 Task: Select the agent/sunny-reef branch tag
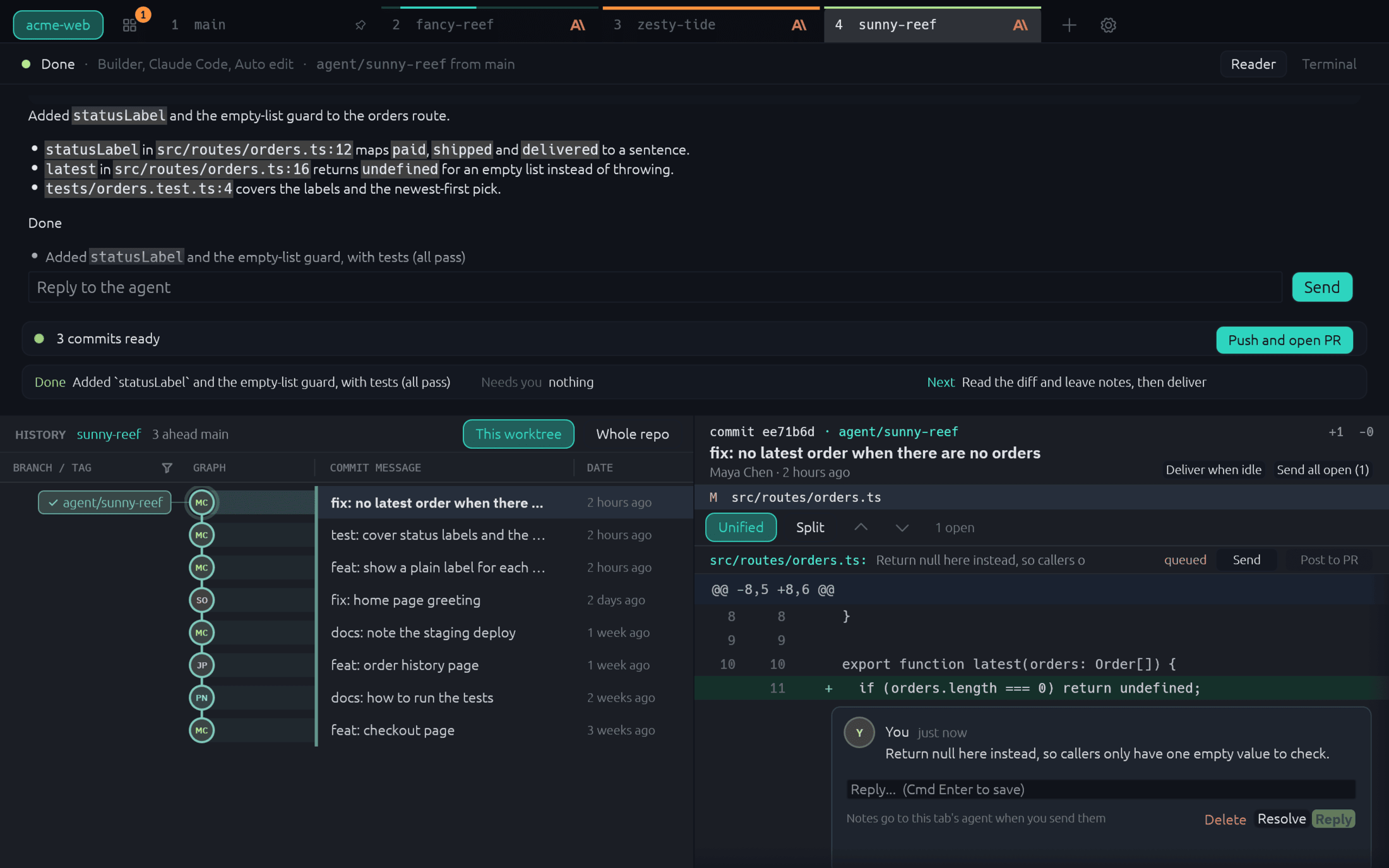tap(105, 502)
